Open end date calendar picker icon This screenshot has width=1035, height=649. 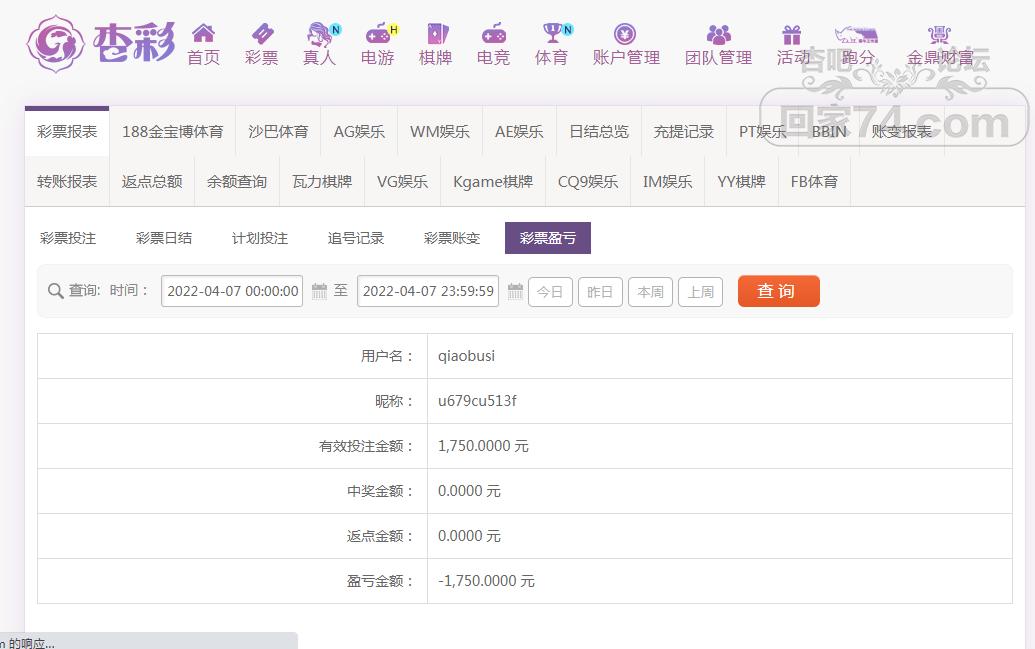coord(515,292)
